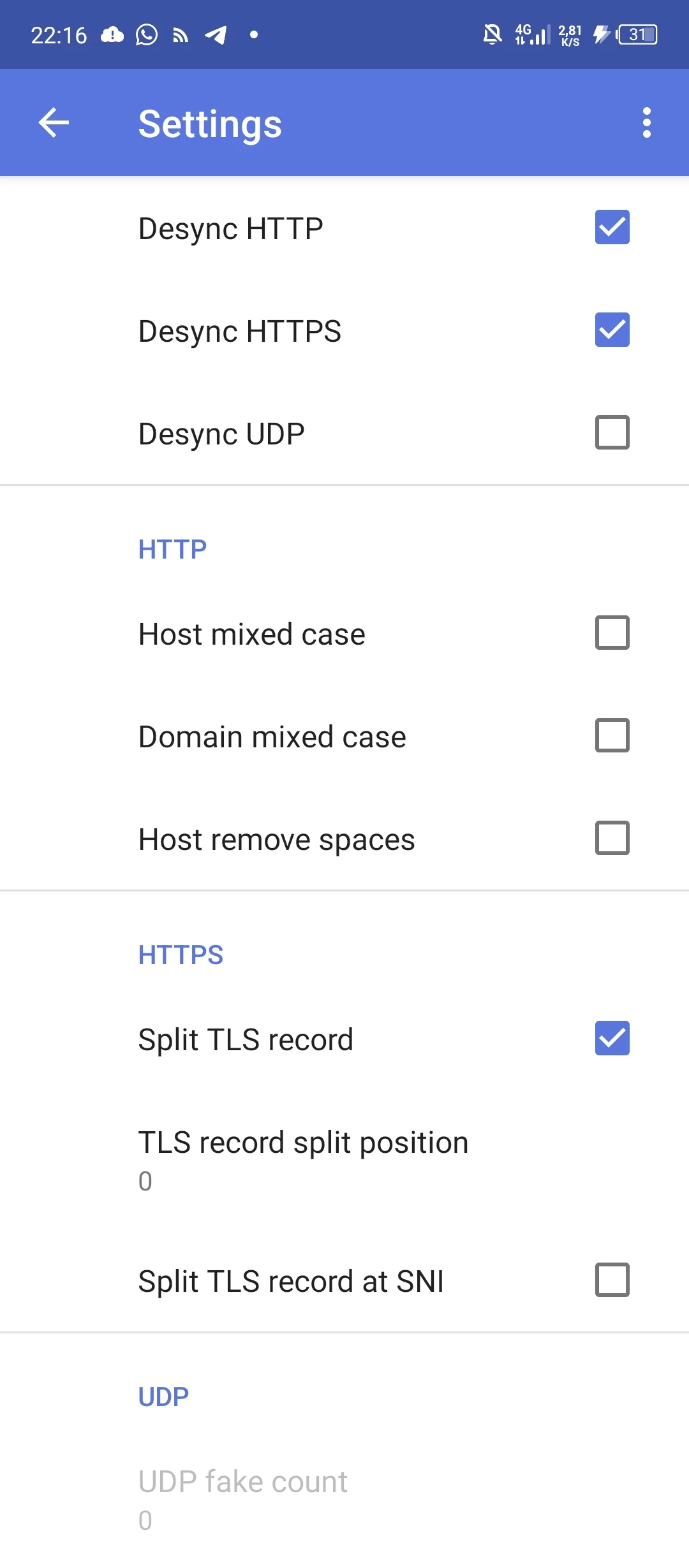The width and height of the screenshot is (689, 1568).
Task: Enable Split TLS record at SNI
Action: click(612, 1280)
